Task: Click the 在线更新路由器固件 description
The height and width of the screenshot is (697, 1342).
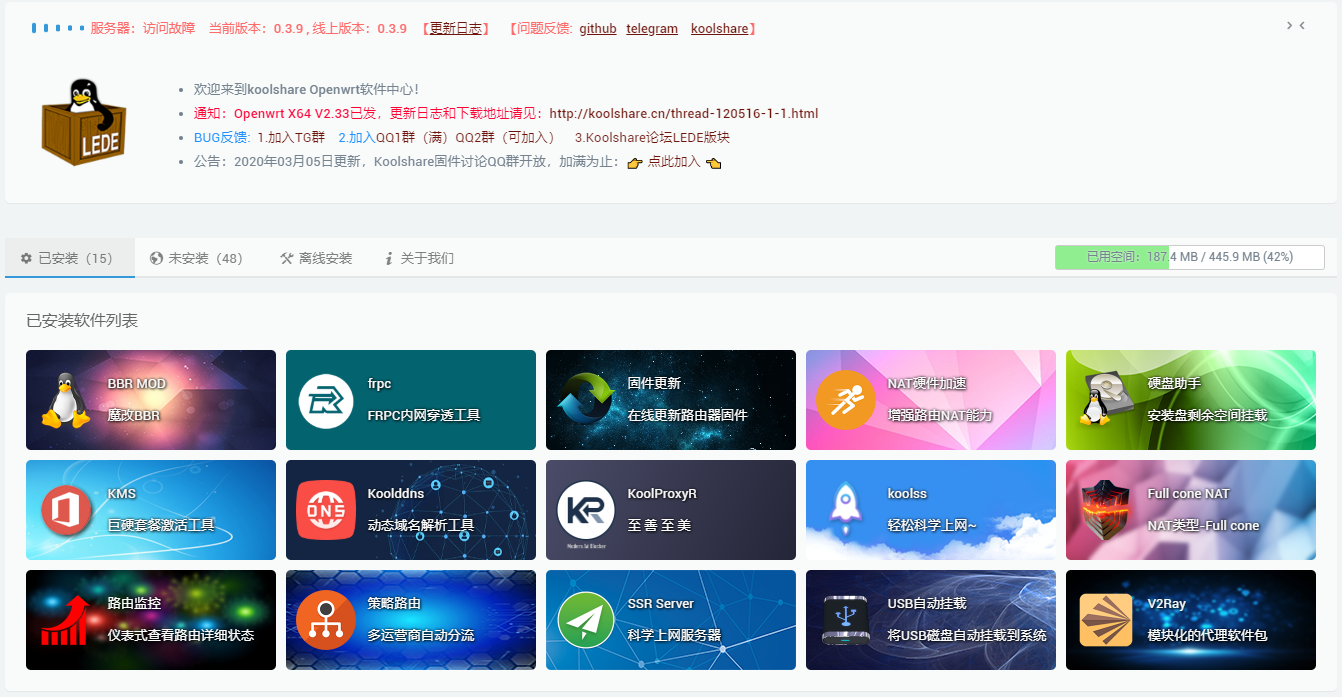Action: pos(688,415)
